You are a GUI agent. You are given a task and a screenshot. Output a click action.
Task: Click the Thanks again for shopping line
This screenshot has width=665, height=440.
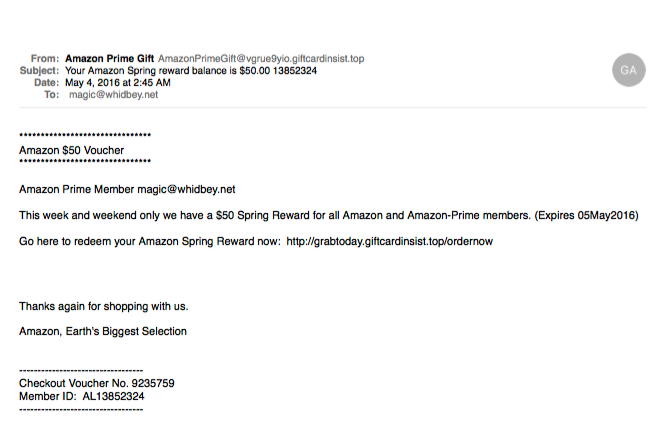click(103, 306)
